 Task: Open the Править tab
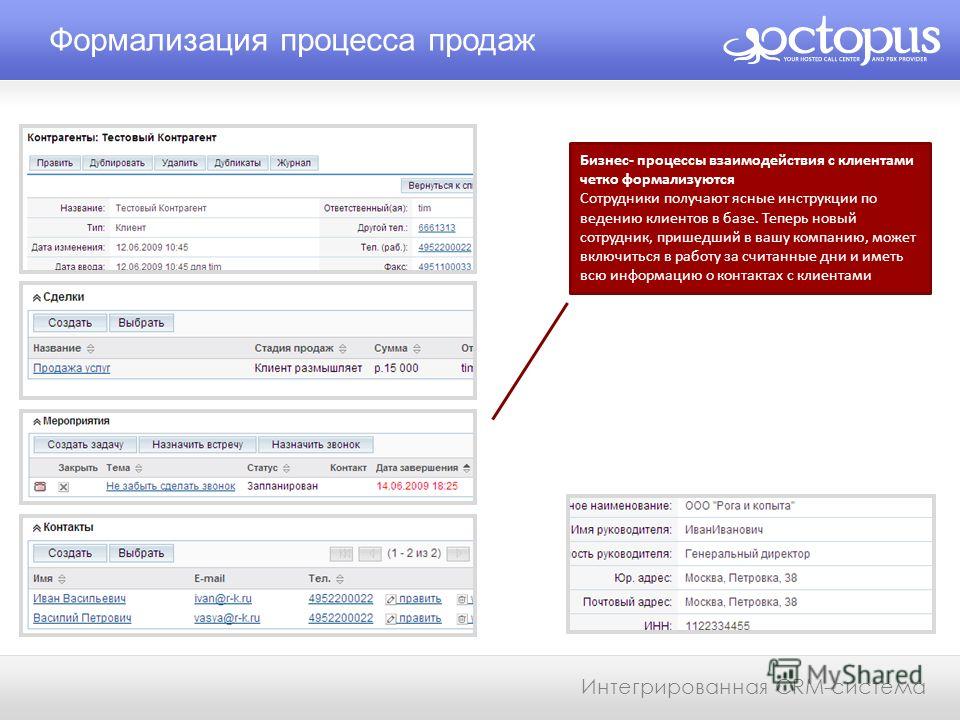pyautogui.click(x=55, y=163)
